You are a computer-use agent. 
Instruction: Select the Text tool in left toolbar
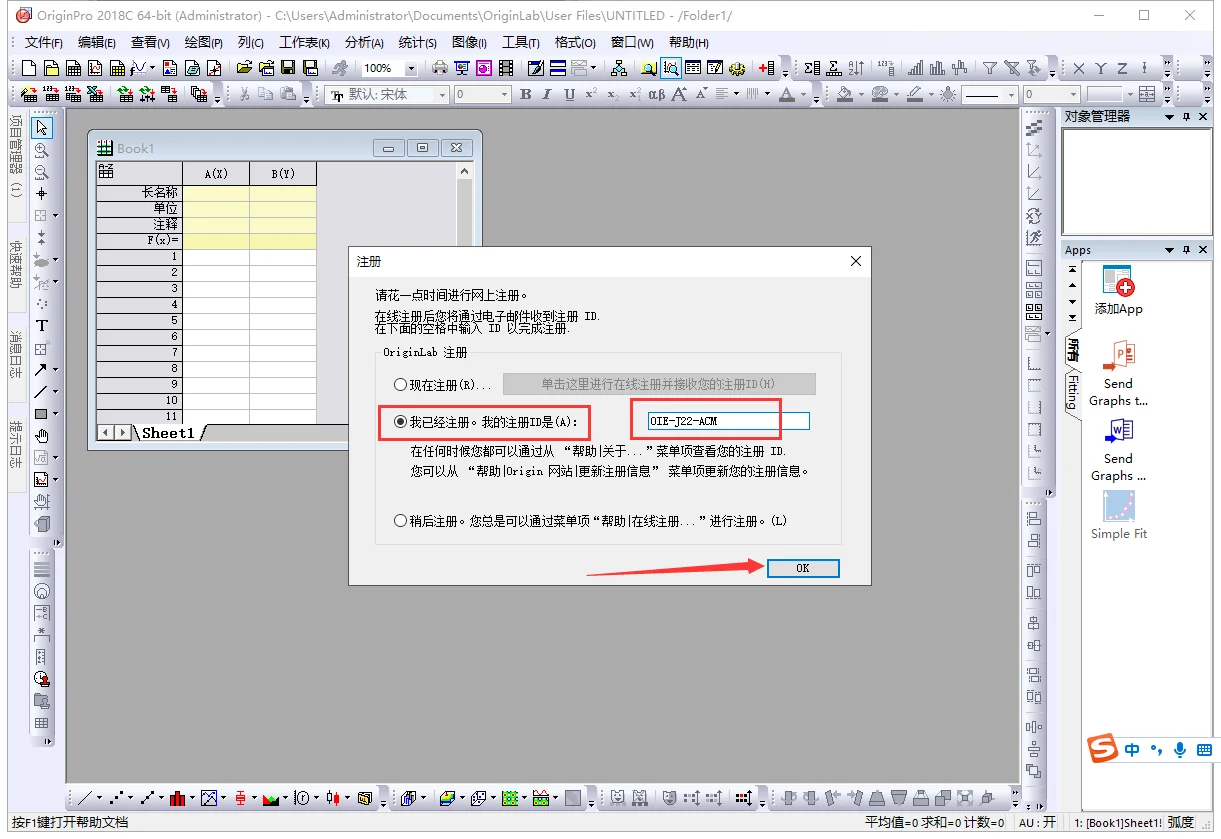(x=42, y=326)
